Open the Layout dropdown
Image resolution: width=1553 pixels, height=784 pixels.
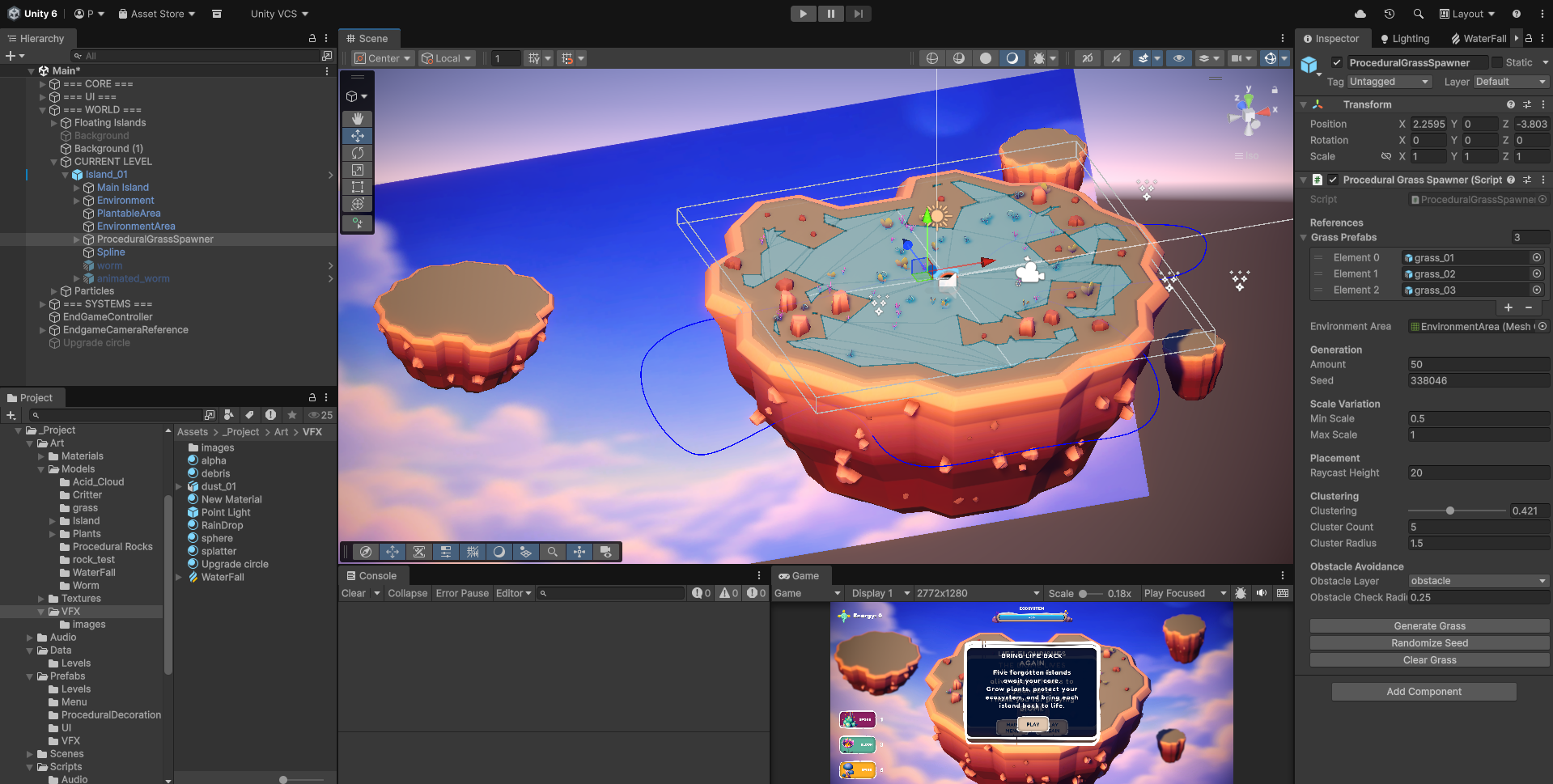1467,14
